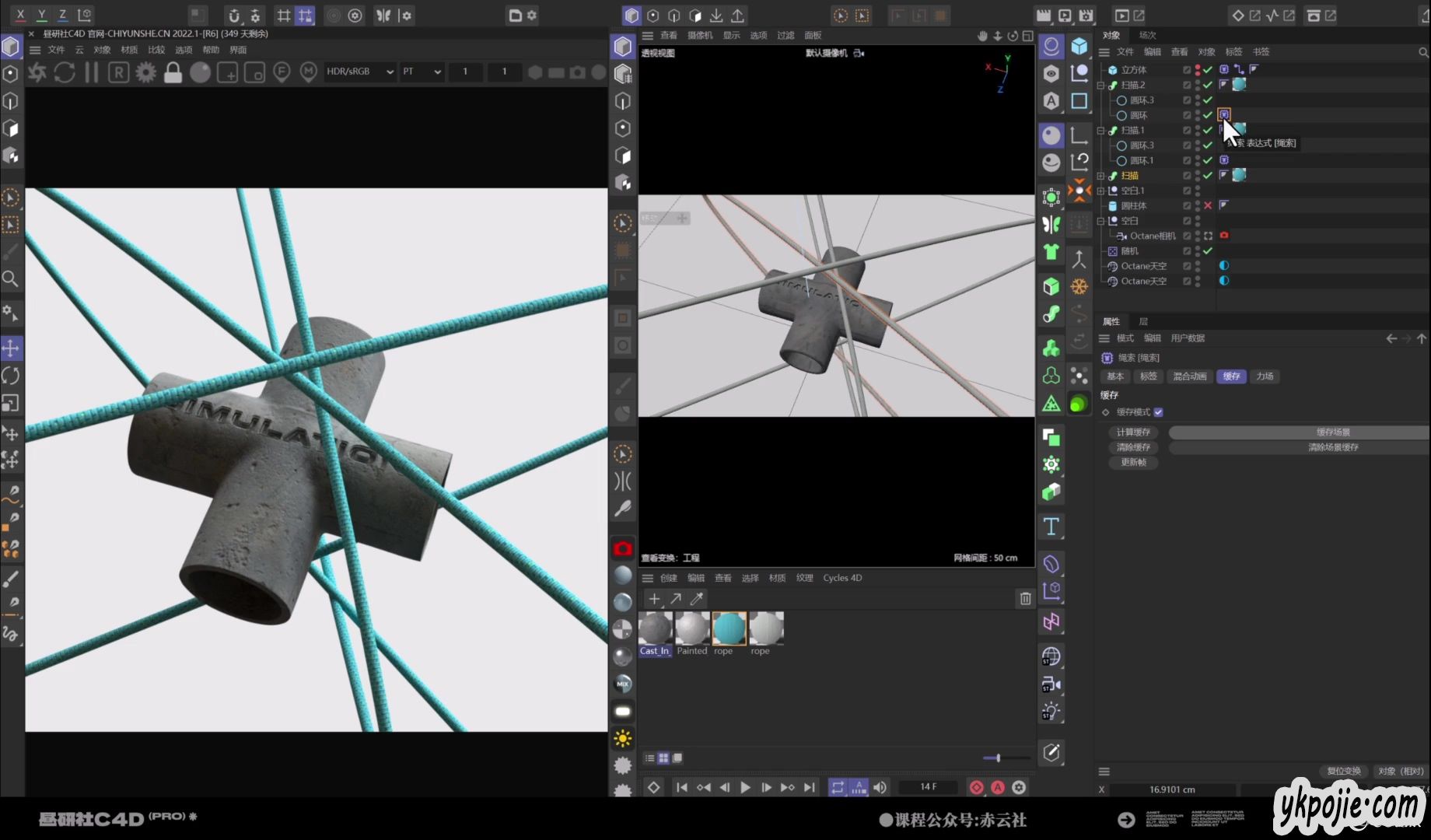The image size is (1431, 840).
Task: Click the search icon in object manager
Action: [x=1422, y=52]
